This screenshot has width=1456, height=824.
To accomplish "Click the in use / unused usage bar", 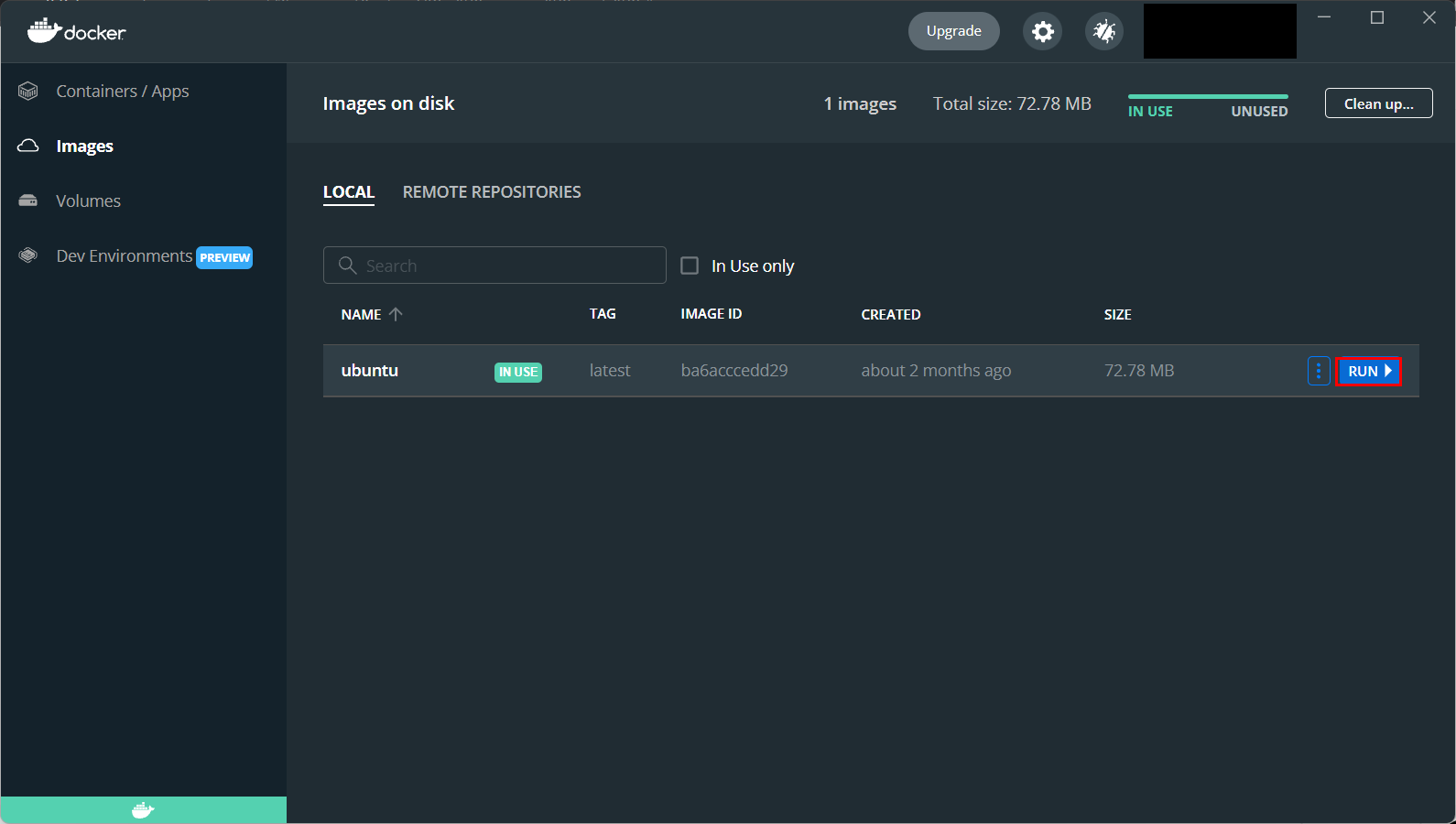I will click(x=1208, y=96).
